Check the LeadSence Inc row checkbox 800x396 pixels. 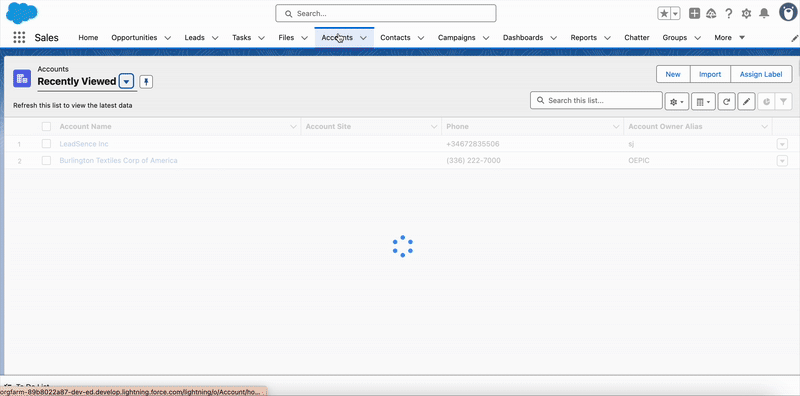(x=46, y=144)
